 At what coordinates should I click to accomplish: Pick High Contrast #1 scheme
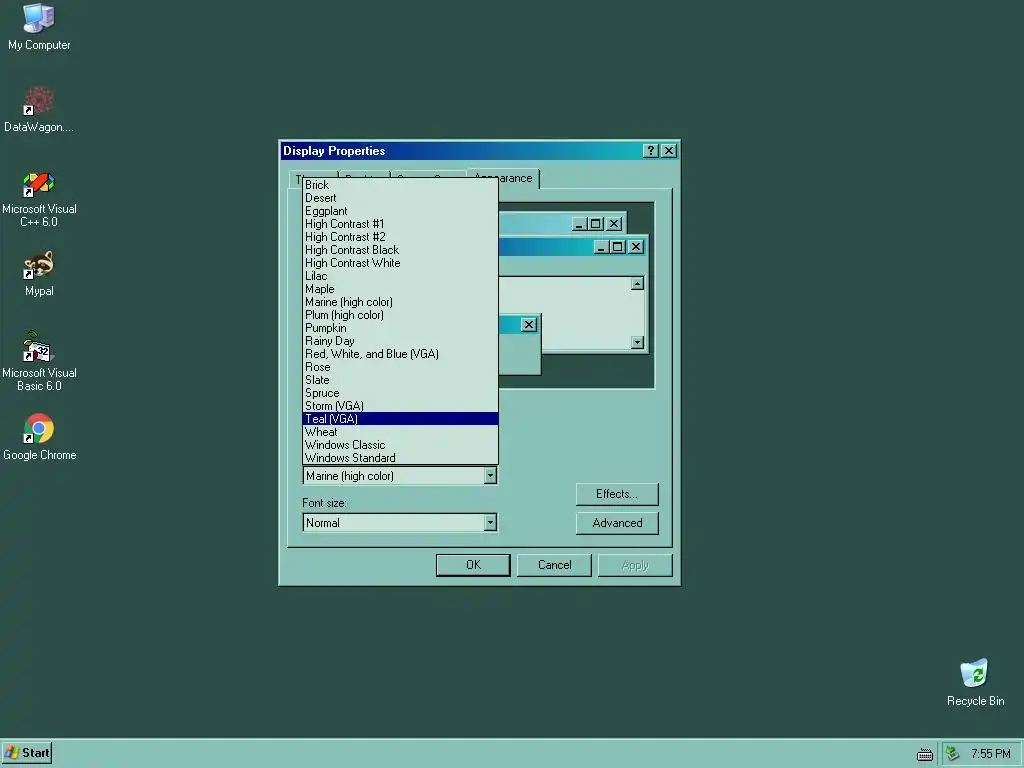[x=400, y=224]
